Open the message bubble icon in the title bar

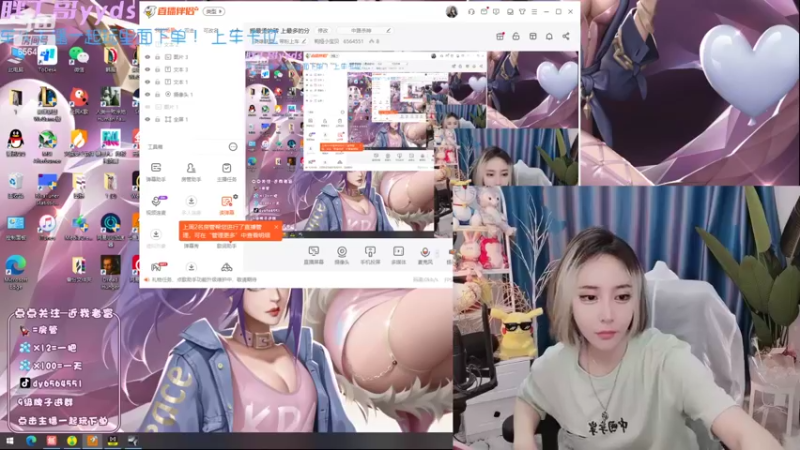[x=496, y=11]
